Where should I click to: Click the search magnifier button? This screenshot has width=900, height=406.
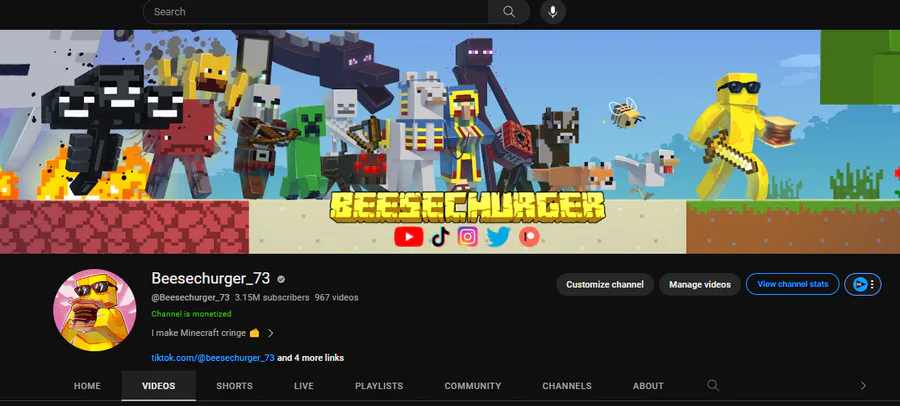[x=509, y=11]
